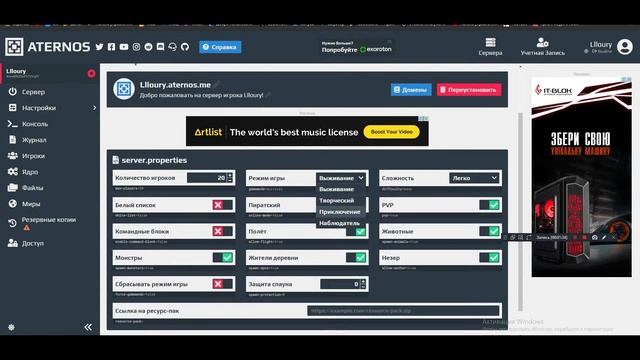The height and width of the screenshot is (360, 640).
Task: Open the support headset icon
Action: [173, 47]
